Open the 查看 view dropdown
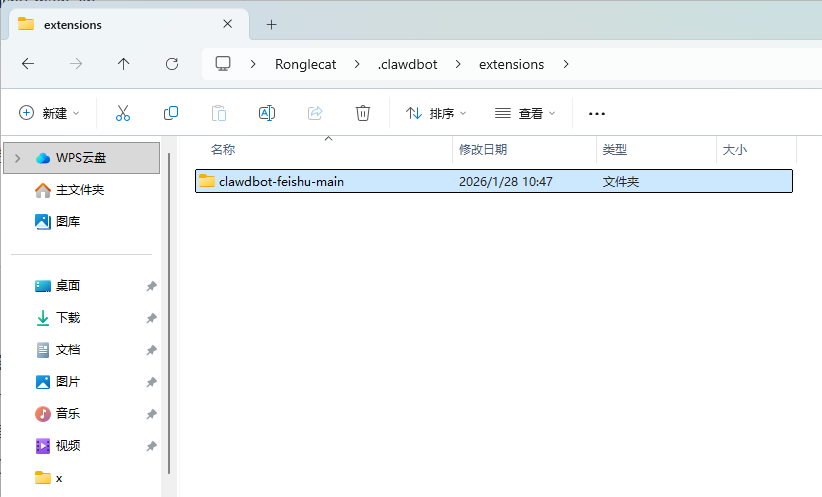The image size is (822, 497). [525, 113]
